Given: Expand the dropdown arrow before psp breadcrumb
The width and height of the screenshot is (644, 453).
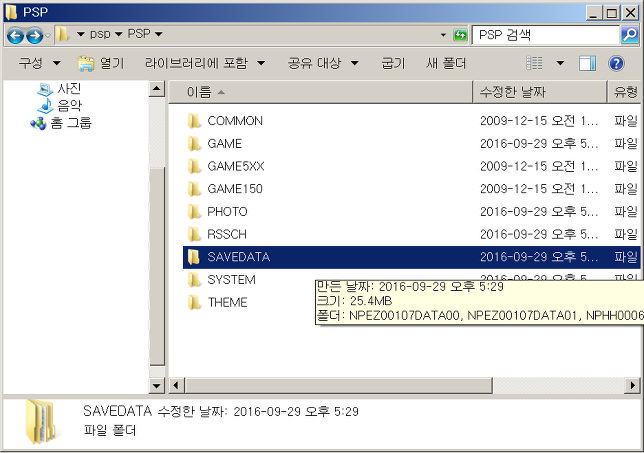Looking at the screenshot, I should click(x=80, y=34).
